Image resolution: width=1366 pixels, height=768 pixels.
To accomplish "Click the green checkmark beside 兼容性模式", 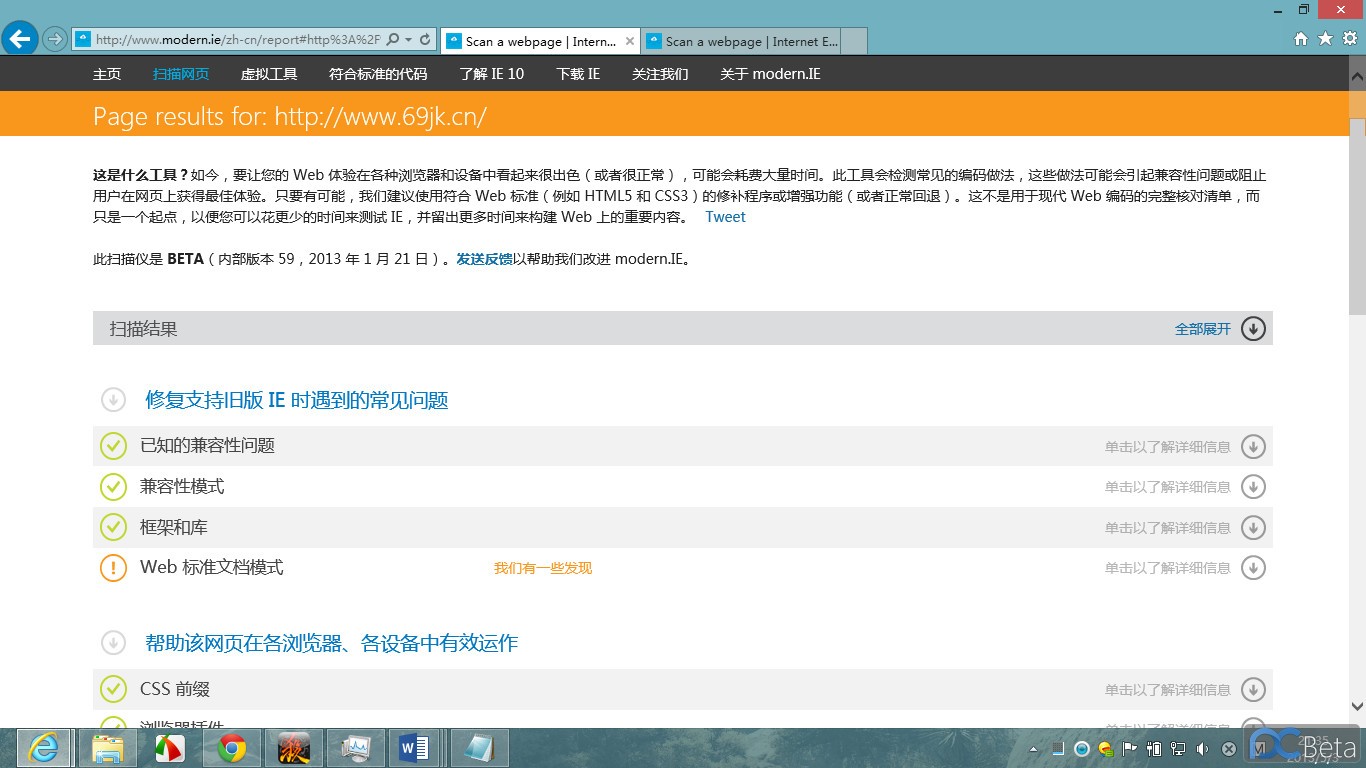I will (x=113, y=487).
